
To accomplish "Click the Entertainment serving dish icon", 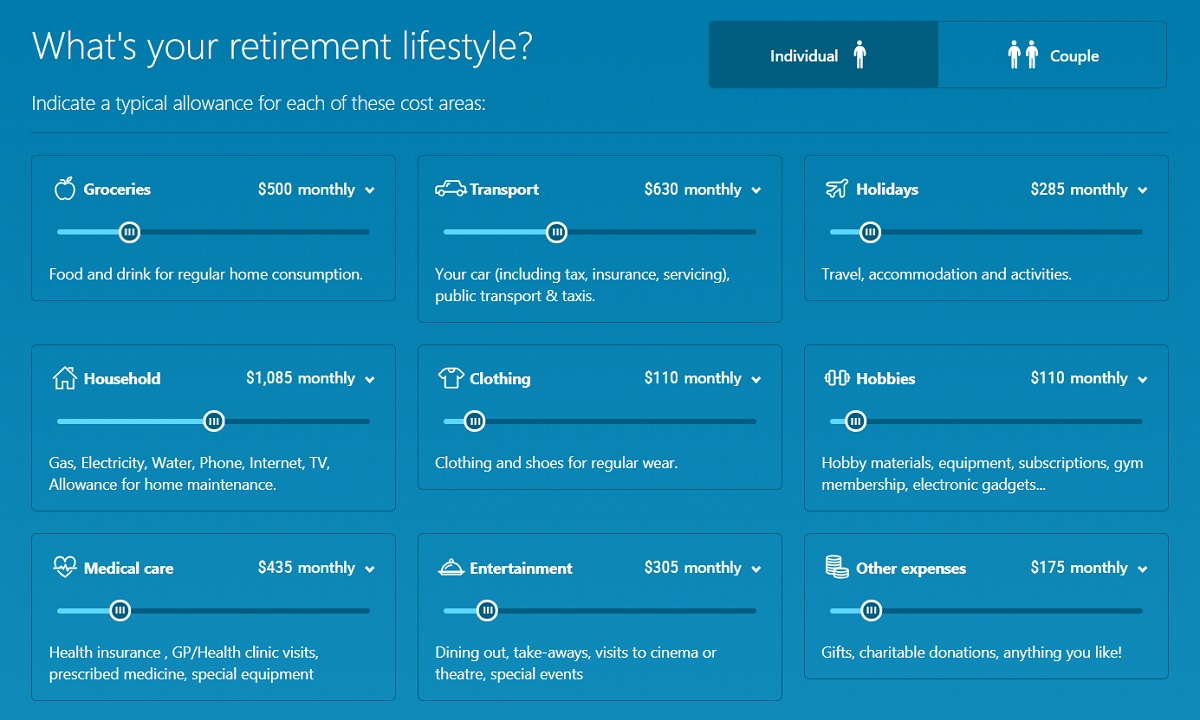I will tap(451, 567).
